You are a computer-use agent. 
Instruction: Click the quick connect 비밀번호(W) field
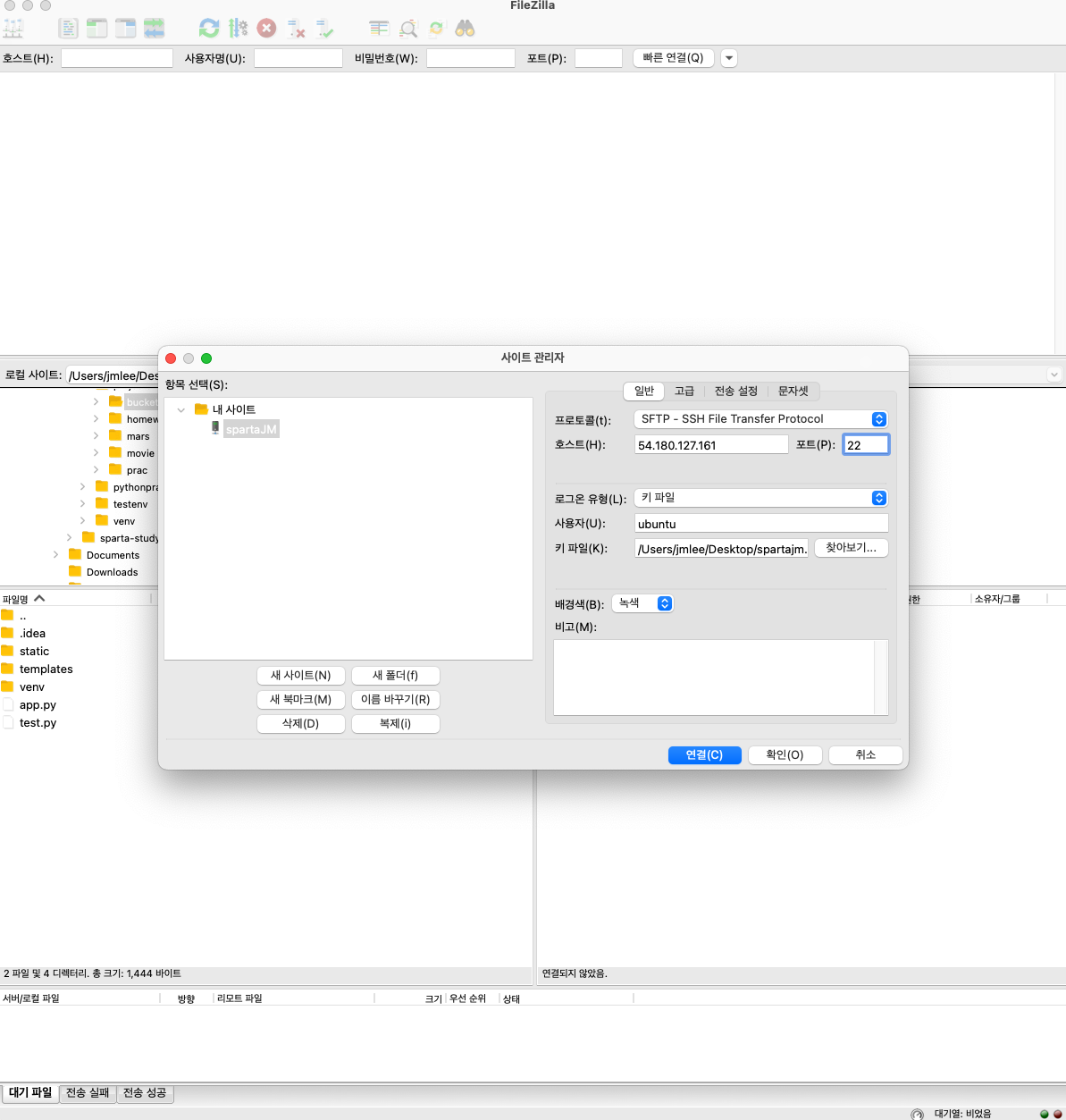(x=471, y=58)
